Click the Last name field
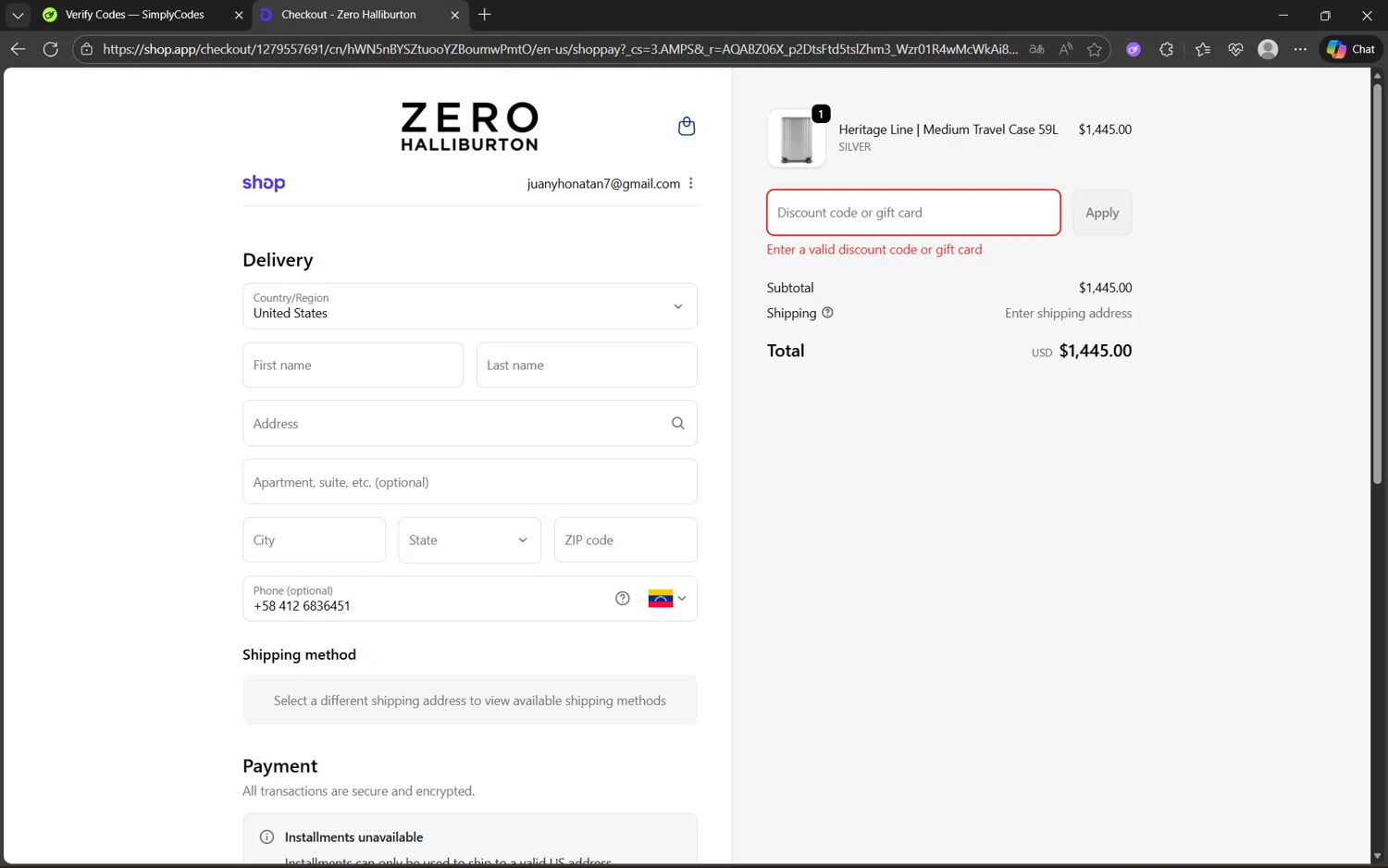Screen dimensions: 1388x868 click(x=587, y=366)
